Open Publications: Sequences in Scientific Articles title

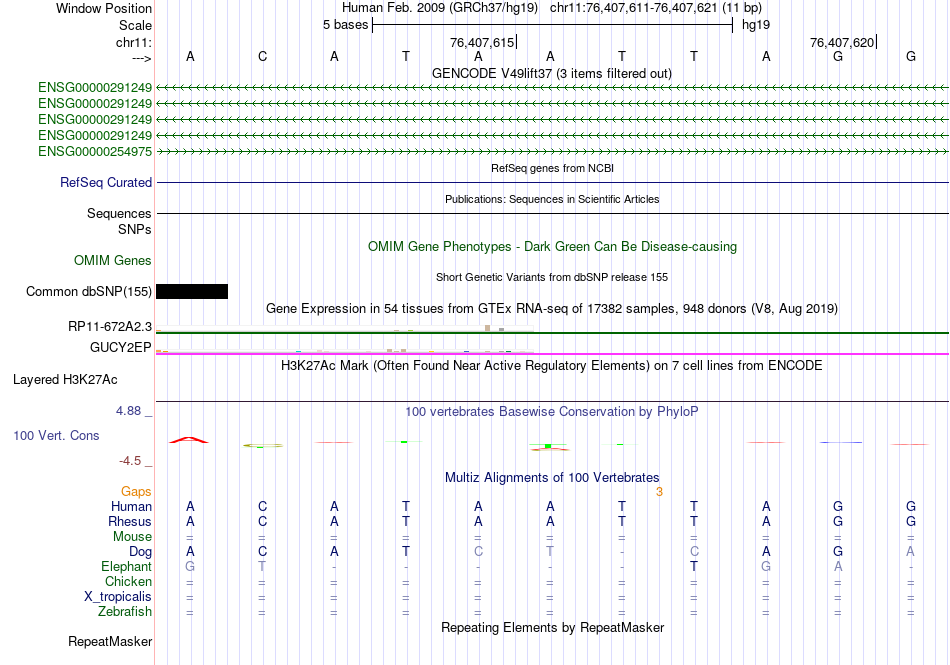552,199
